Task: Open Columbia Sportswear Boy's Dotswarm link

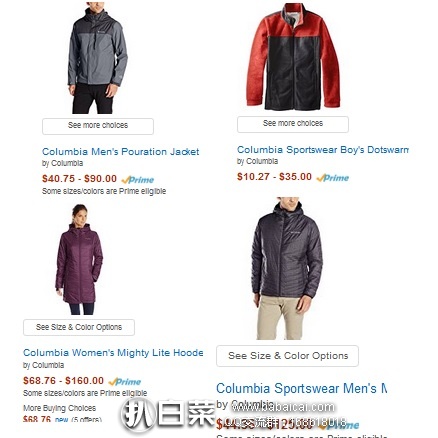Action: tap(323, 150)
